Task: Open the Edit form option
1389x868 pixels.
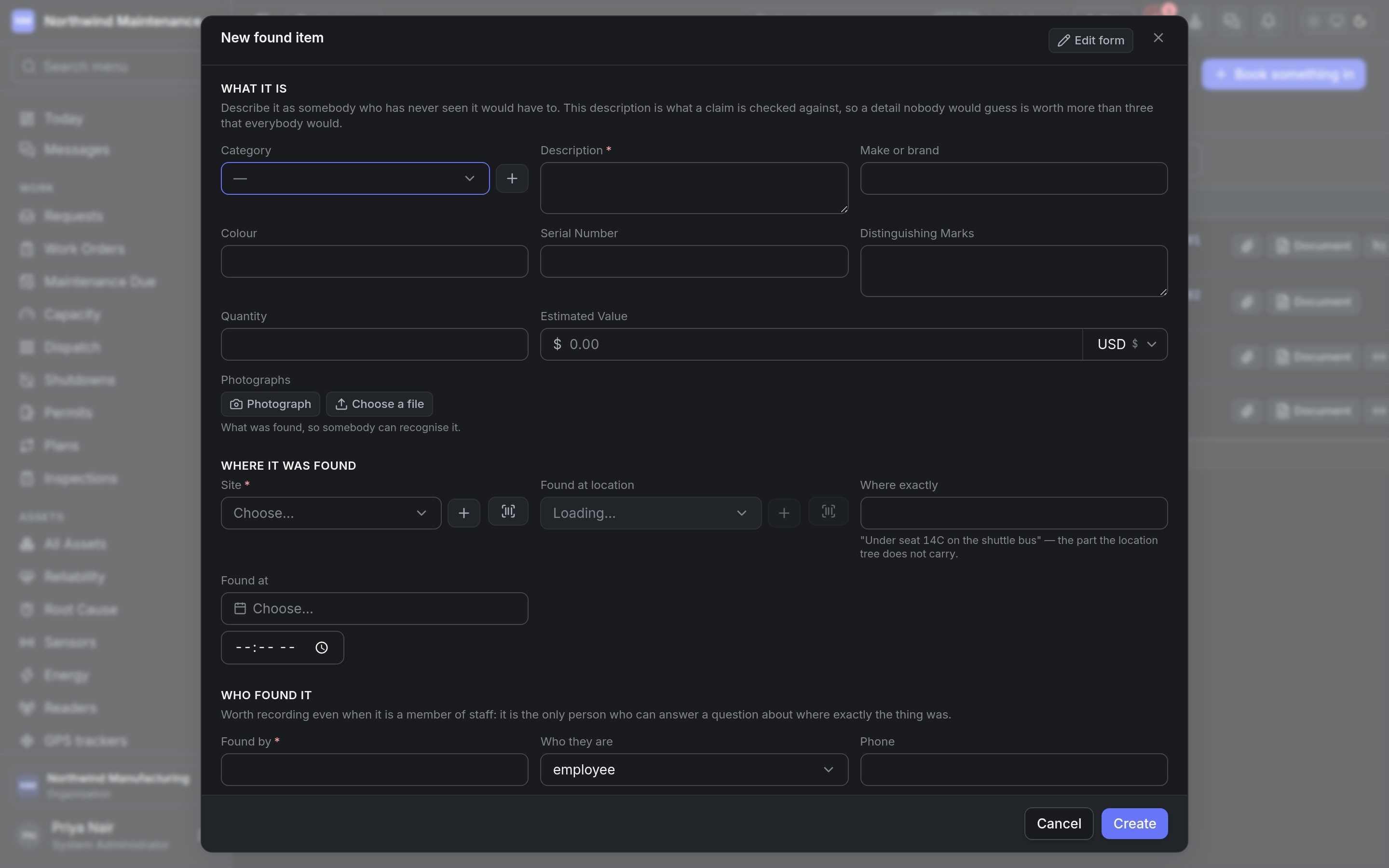Action: [x=1090, y=40]
